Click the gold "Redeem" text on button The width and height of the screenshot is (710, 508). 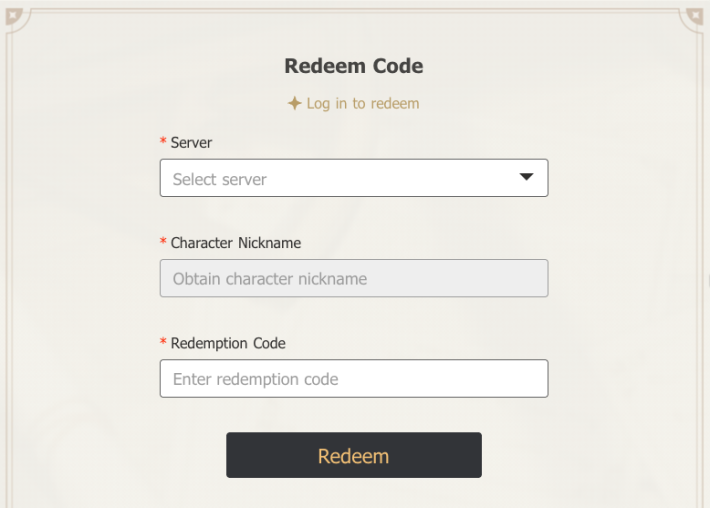[x=353, y=456]
